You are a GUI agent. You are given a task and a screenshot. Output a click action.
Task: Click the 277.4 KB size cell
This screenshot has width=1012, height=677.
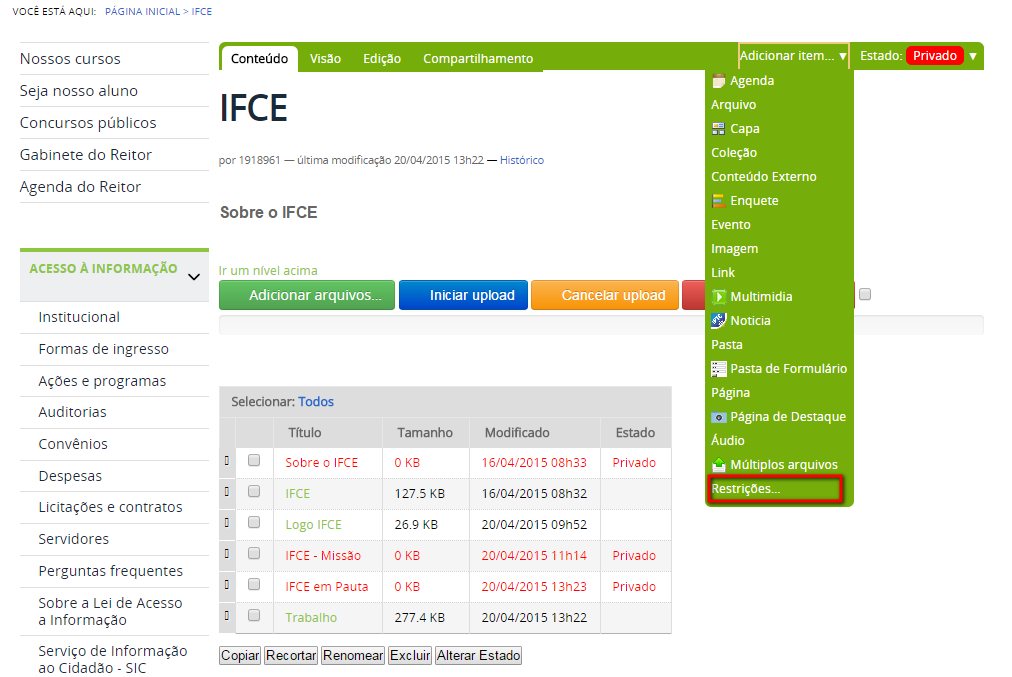(420, 618)
